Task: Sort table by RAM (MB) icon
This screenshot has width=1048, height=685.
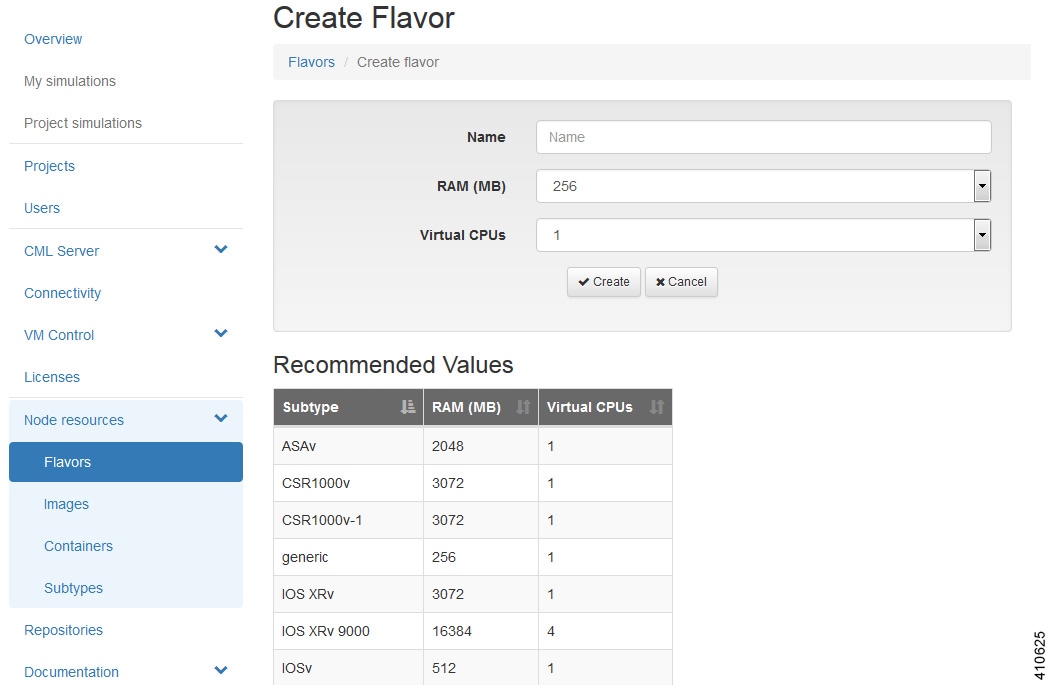Action: click(x=523, y=407)
